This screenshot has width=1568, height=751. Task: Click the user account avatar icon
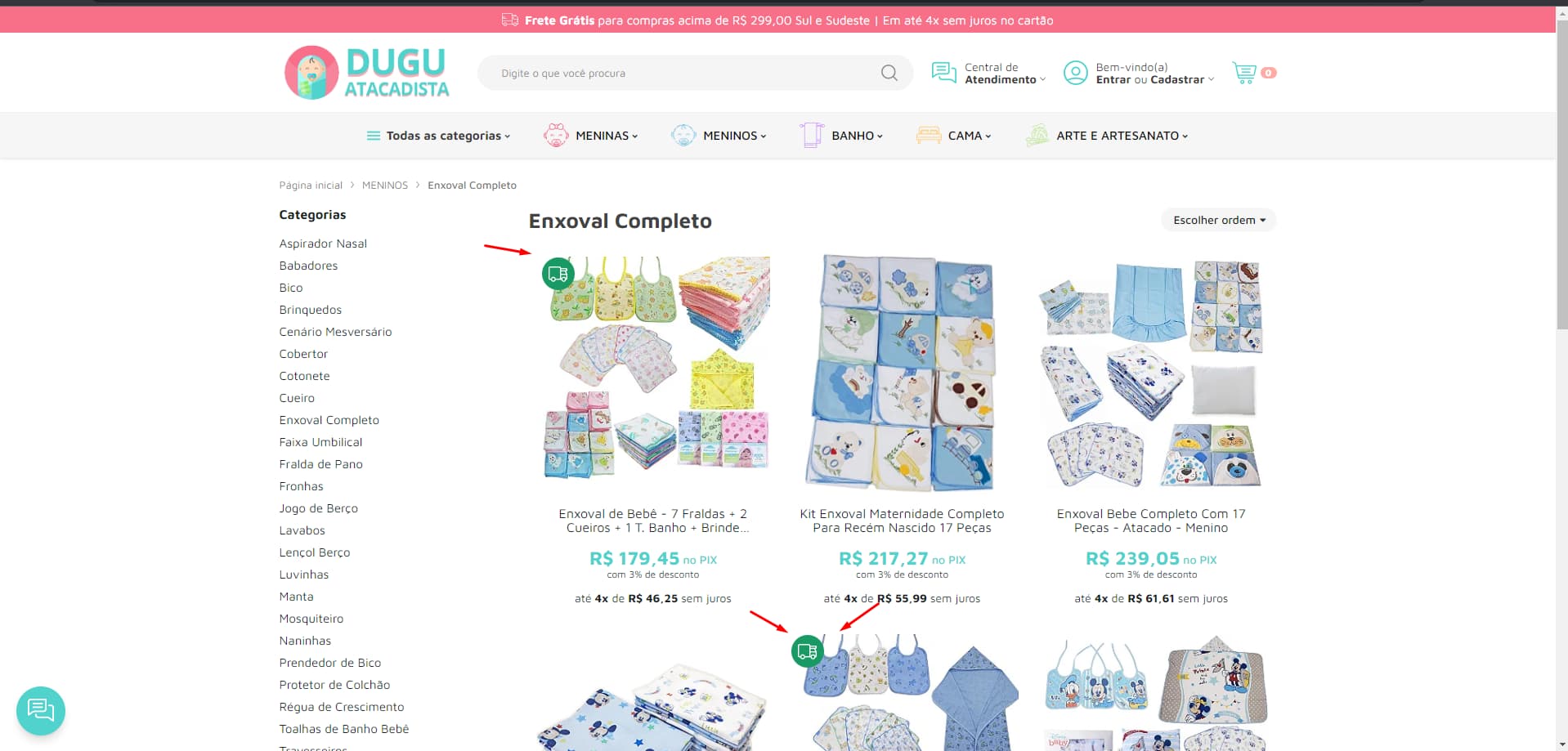click(1075, 73)
